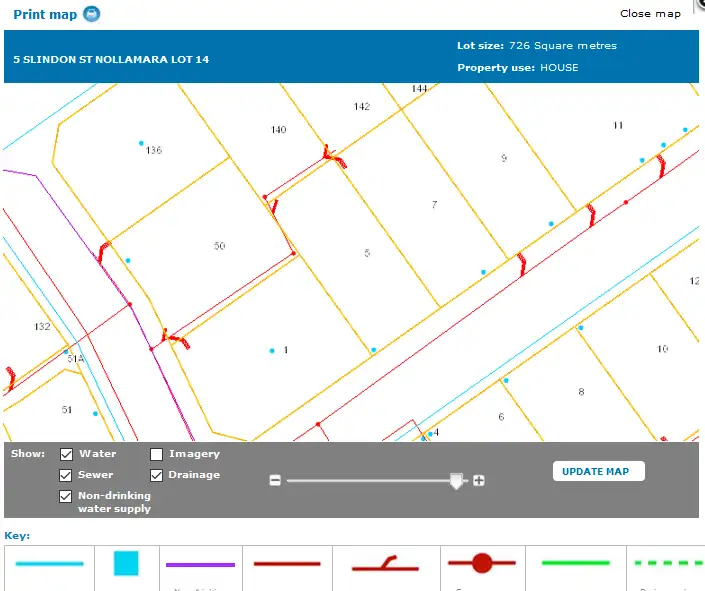The image size is (705, 591).
Task: Click the Close map link
Action: [x=650, y=14]
